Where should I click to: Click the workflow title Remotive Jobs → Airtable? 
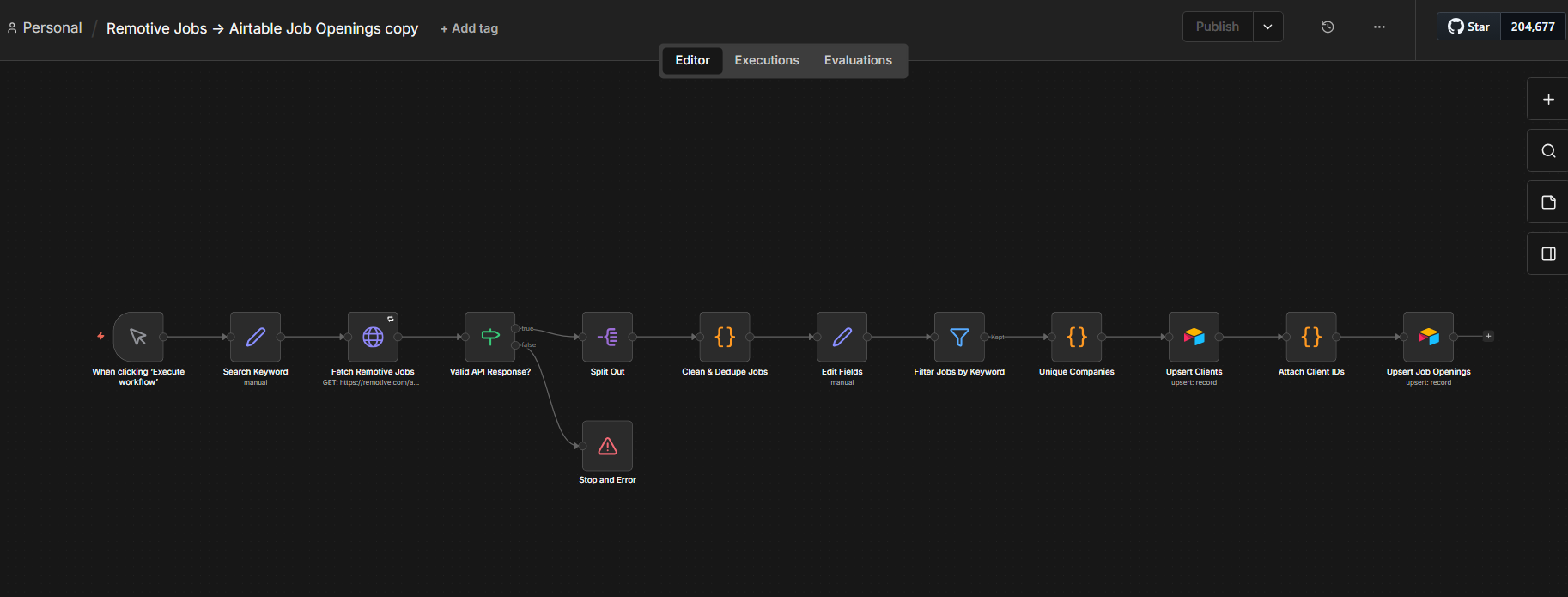click(x=262, y=28)
